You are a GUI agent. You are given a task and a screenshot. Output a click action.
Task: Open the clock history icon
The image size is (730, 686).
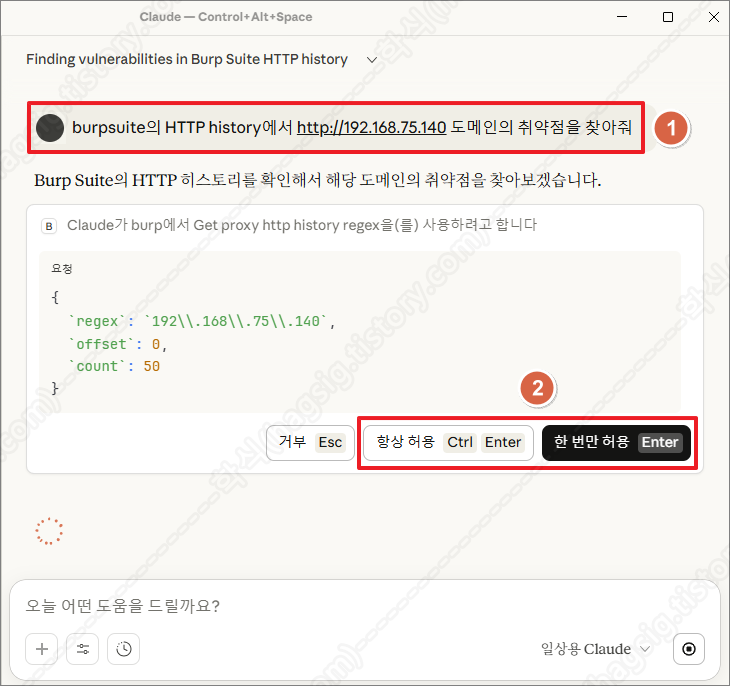[123, 649]
